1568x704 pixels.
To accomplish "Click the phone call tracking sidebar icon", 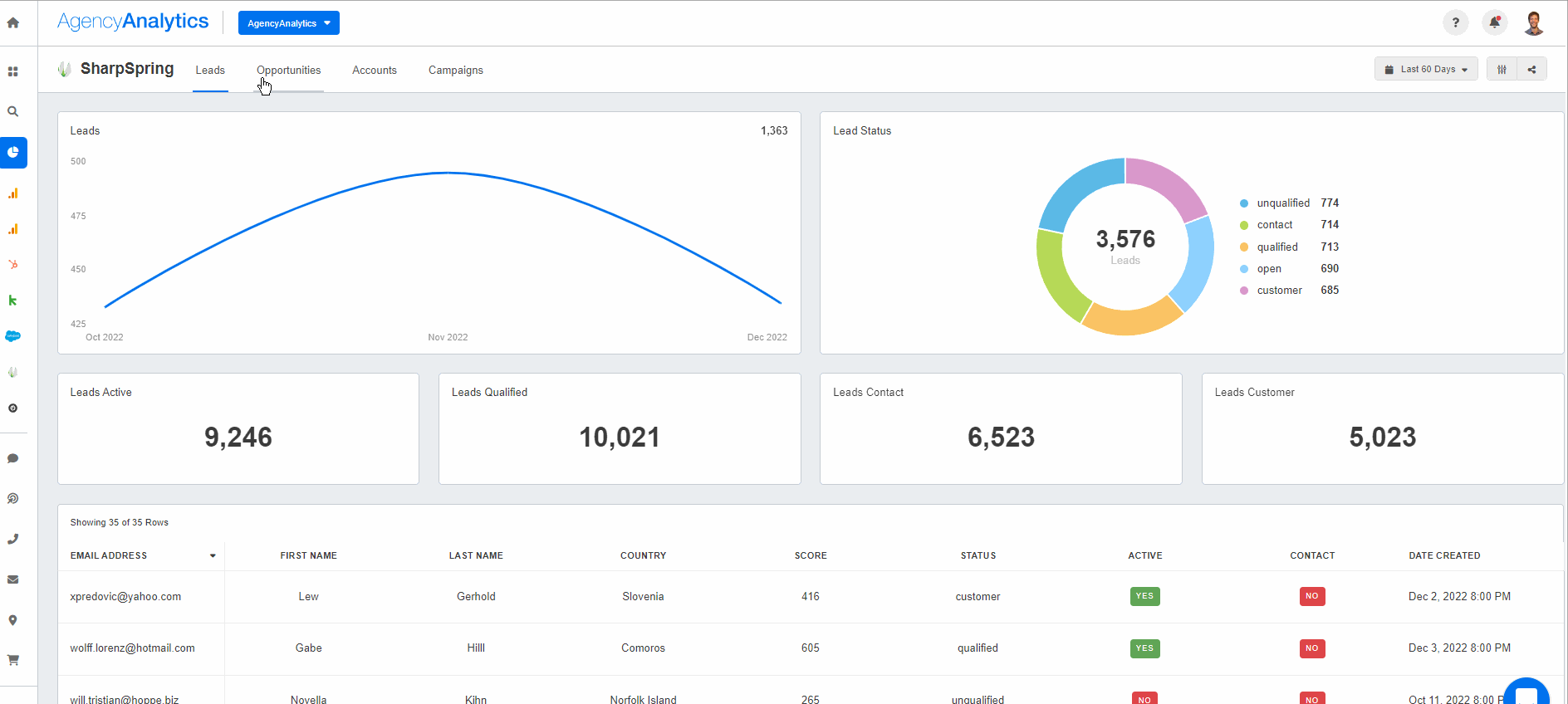I will coord(13,539).
